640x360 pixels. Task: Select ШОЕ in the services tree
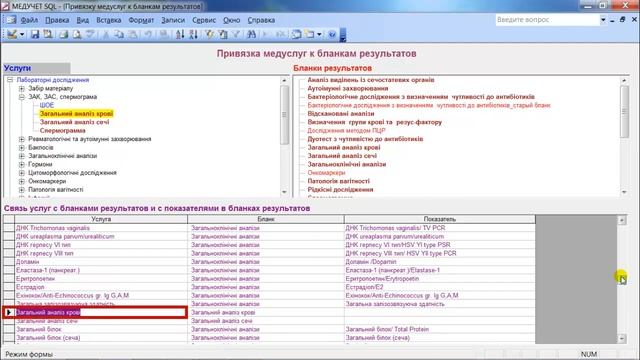[47, 105]
